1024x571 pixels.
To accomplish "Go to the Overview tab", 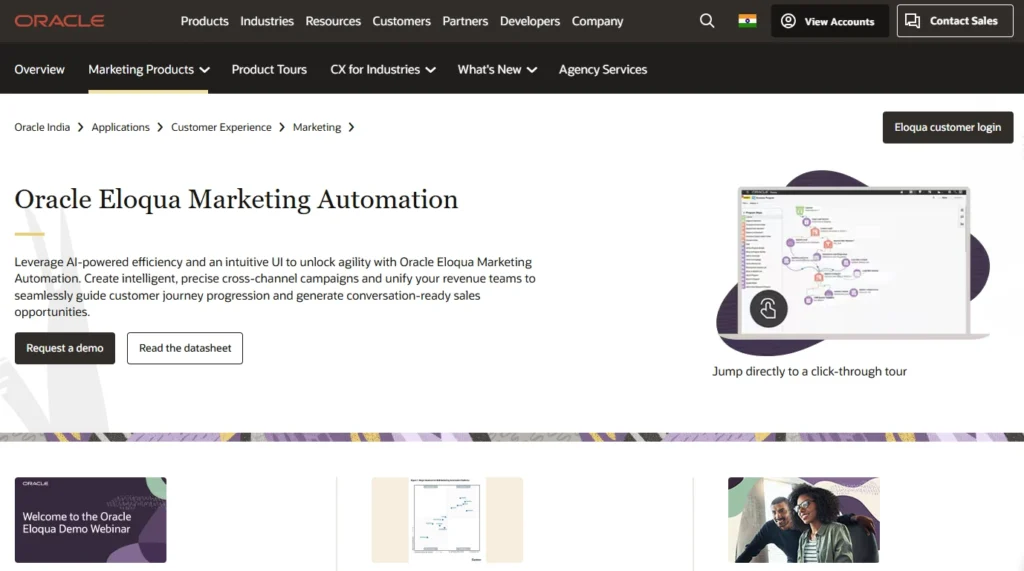I will click(x=39, y=69).
